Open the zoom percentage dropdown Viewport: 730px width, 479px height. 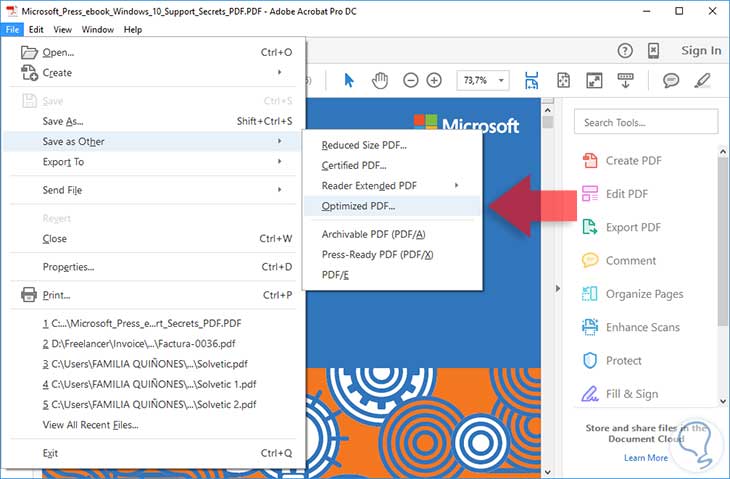pyautogui.click(x=501, y=81)
